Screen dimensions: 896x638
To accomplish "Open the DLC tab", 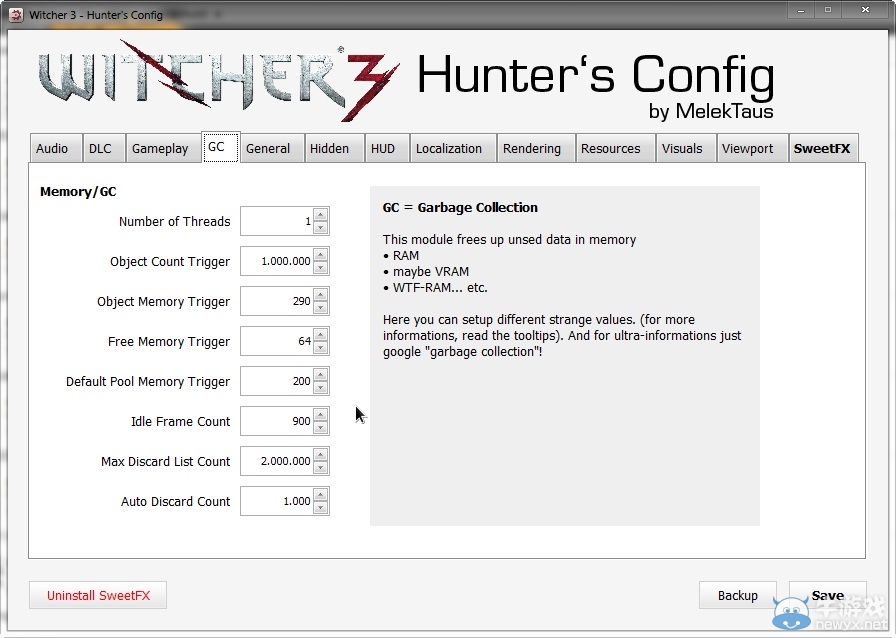I will pyautogui.click(x=103, y=149).
